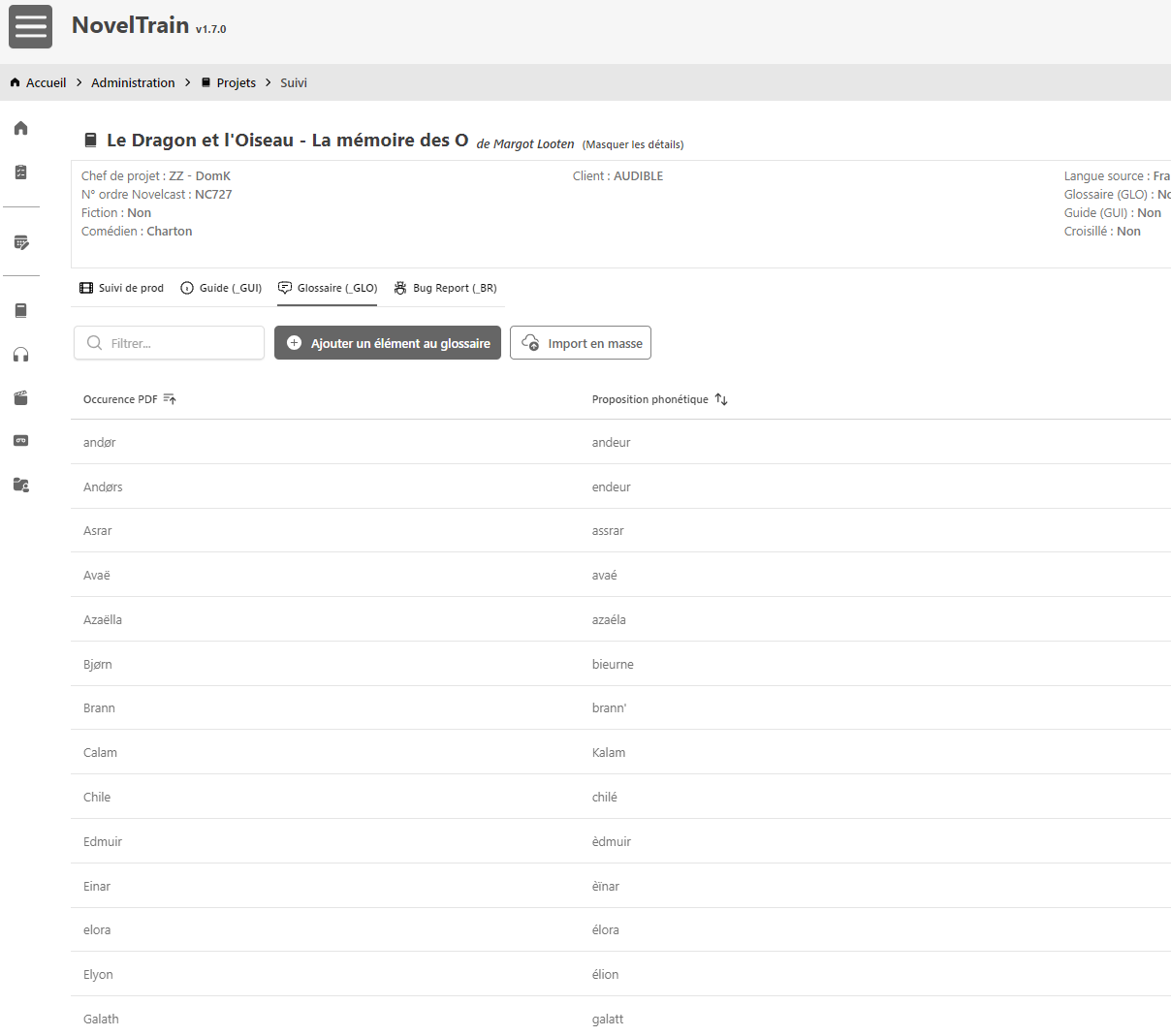This screenshot has height=1036, width=1171.
Task: Open the user folder sidebar icon
Action: tap(21, 485)
